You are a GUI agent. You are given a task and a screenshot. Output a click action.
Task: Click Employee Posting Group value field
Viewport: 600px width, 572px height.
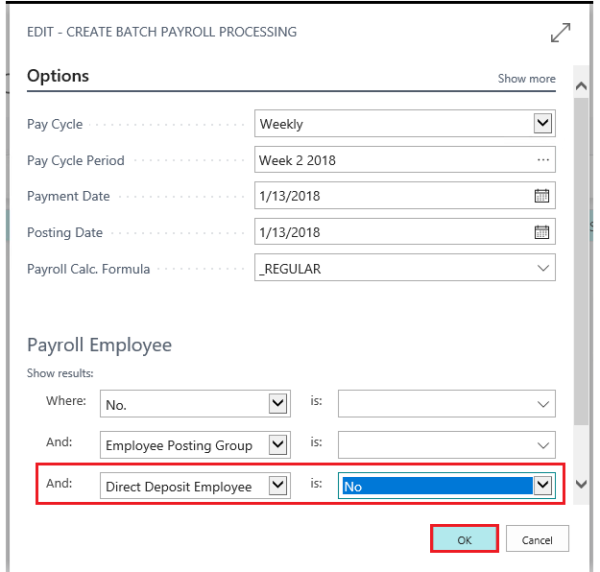pos(447,445)
